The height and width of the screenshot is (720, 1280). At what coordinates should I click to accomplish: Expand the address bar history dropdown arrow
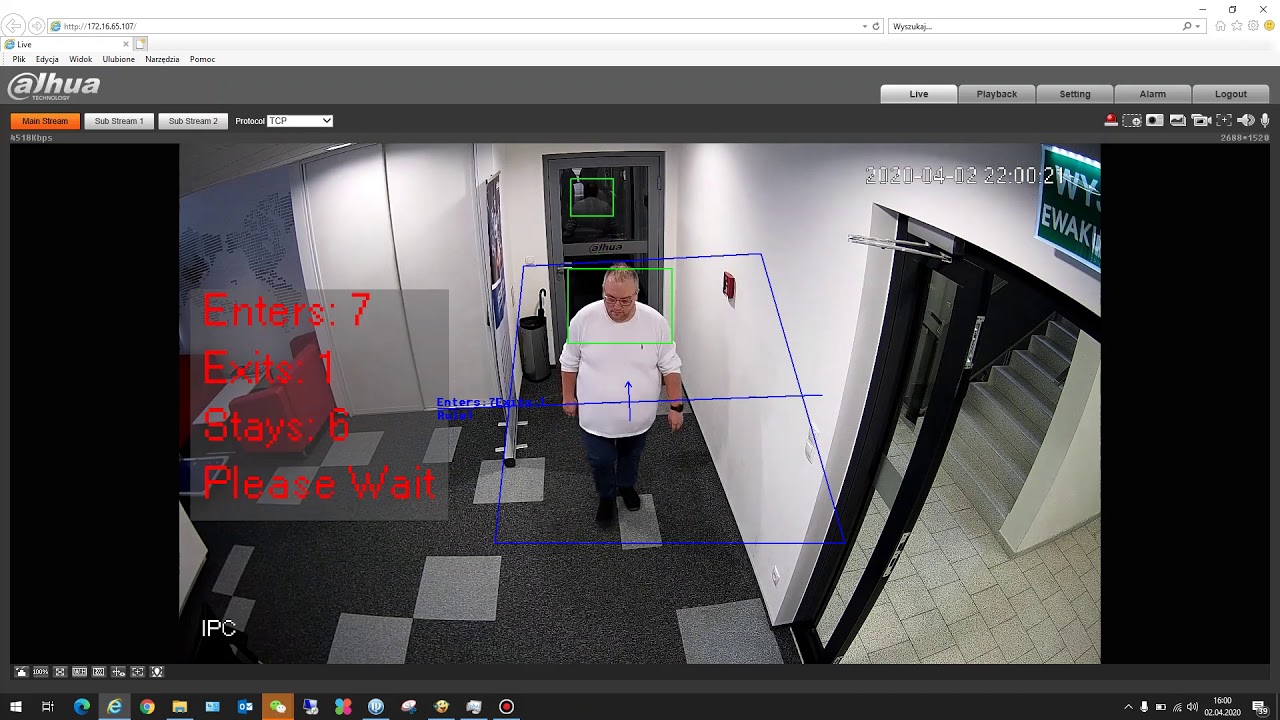point(865,26)
